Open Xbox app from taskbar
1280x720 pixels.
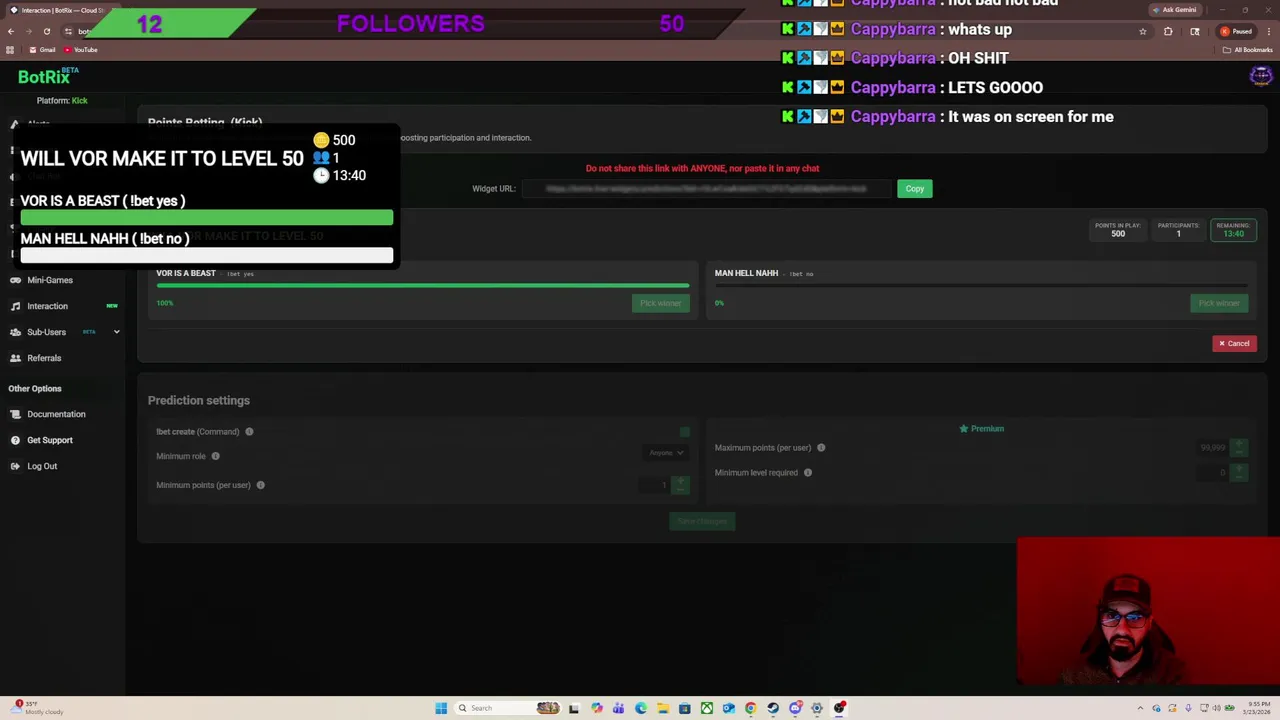(x=707, y=708)
